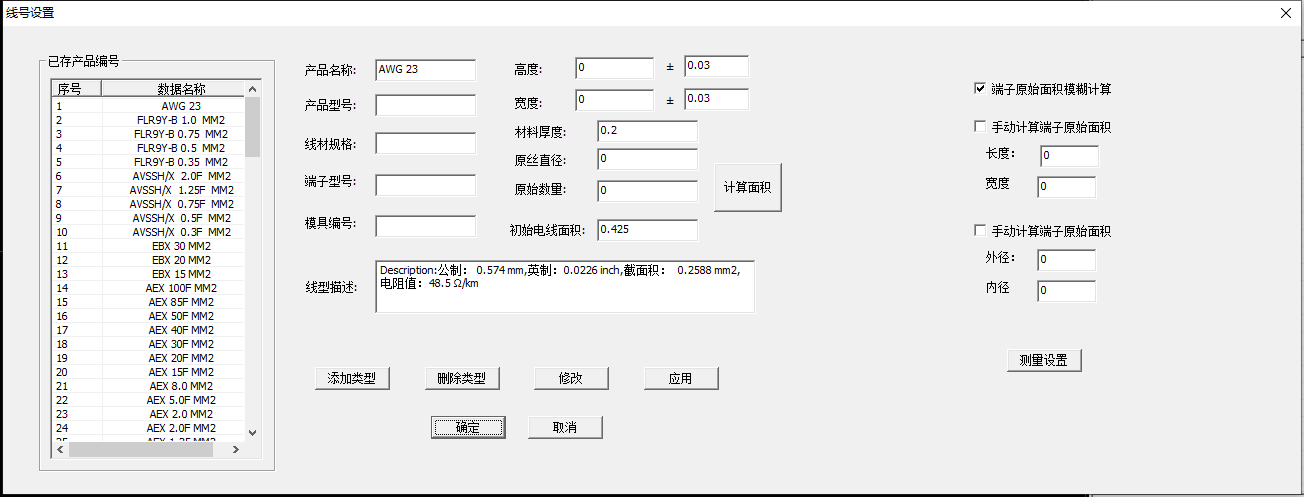1304x497 pixels.
Task: Click the 外径 field
Action: pyautogui.click(x=1066, y=260)
